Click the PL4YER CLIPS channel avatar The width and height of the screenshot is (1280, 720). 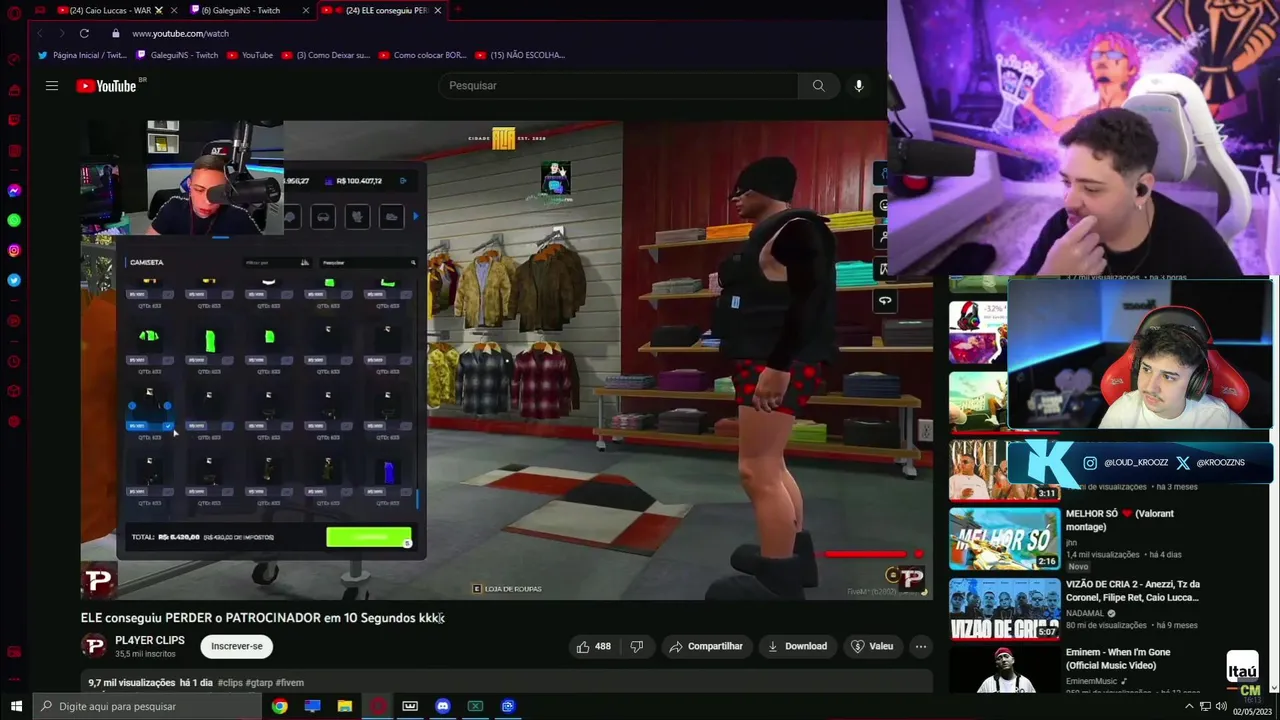pos(95,646)
